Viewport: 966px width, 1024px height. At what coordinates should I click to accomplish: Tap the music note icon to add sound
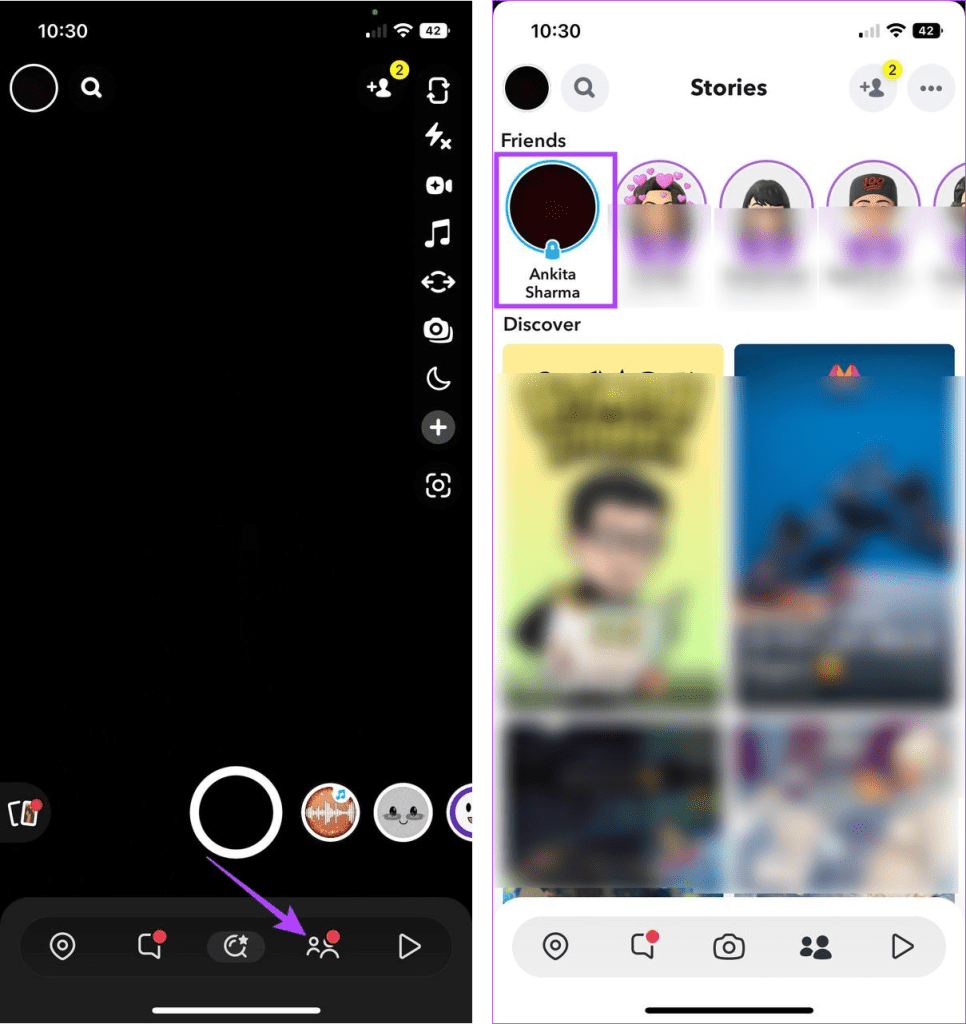click(x=438, y=234)
